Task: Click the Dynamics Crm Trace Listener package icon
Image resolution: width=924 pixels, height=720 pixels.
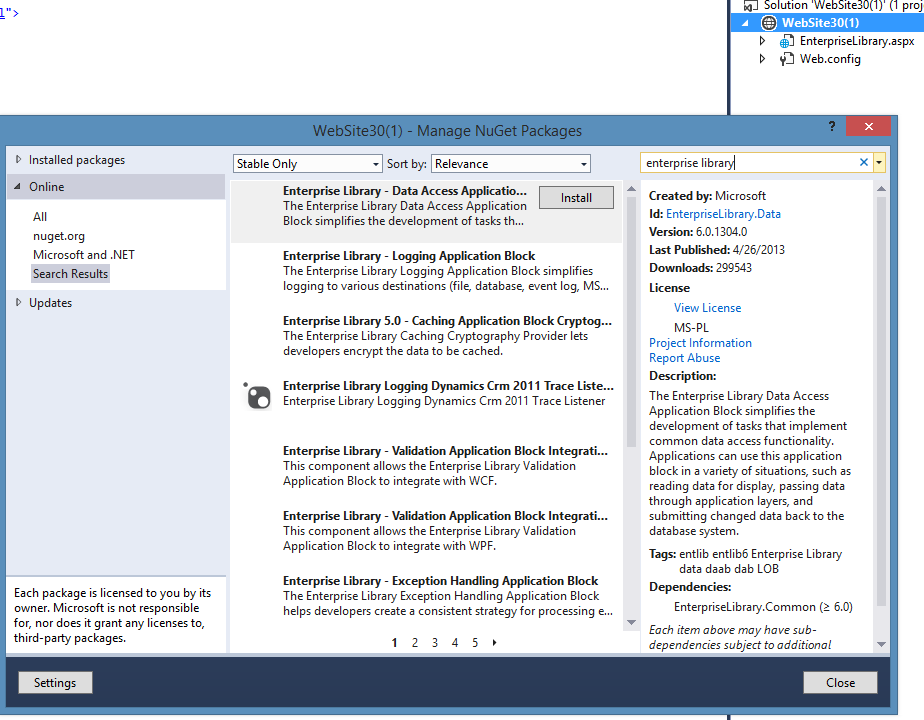Action: click(x=258, y=396)
